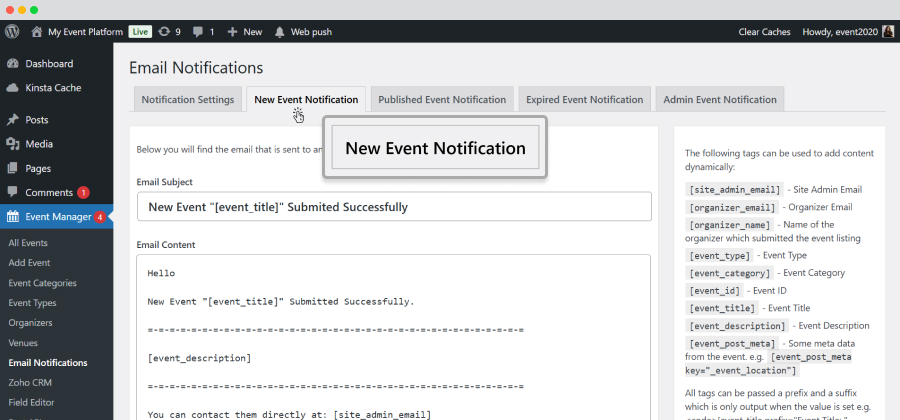The width and height of the screenshot is (900, 420).
Task: Open Event Types submenu link
Action: pyautogui.click(x=32, y=303)
